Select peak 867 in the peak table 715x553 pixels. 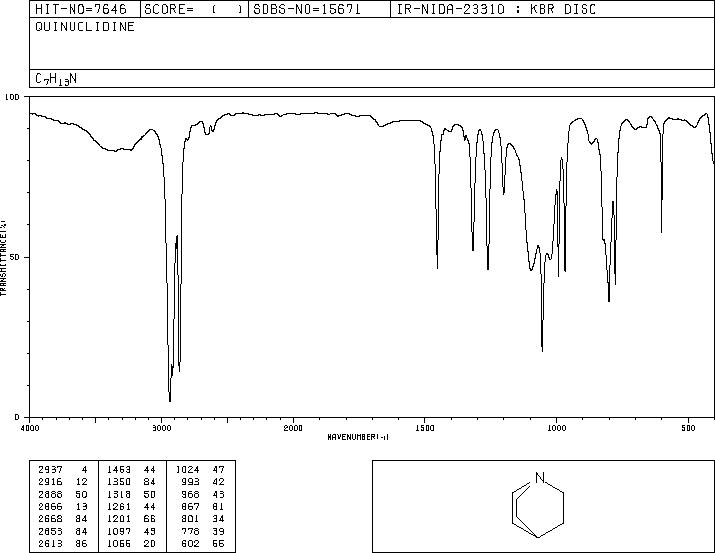[x=191, y=506]
